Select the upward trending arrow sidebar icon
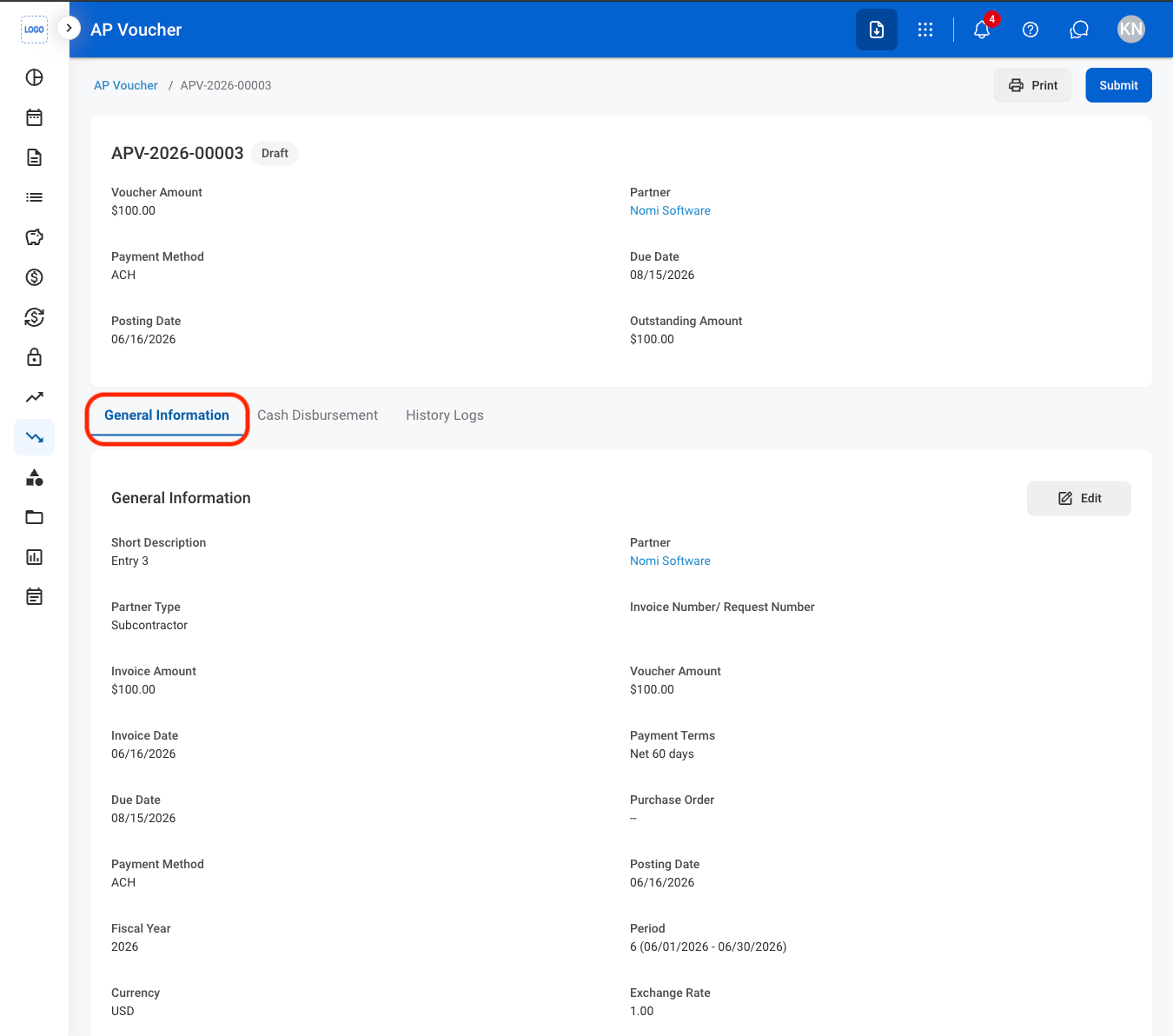The image size is (1173, 1036). (x=34, y=397)
